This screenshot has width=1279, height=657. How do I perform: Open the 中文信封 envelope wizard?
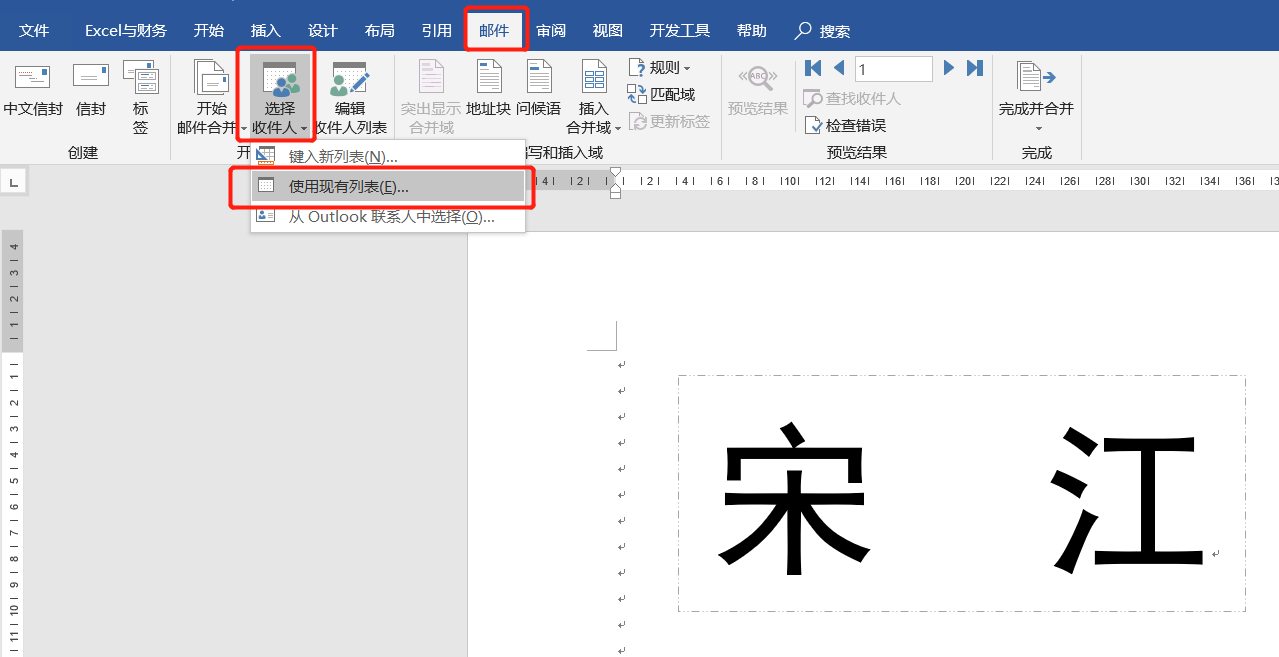33,90
